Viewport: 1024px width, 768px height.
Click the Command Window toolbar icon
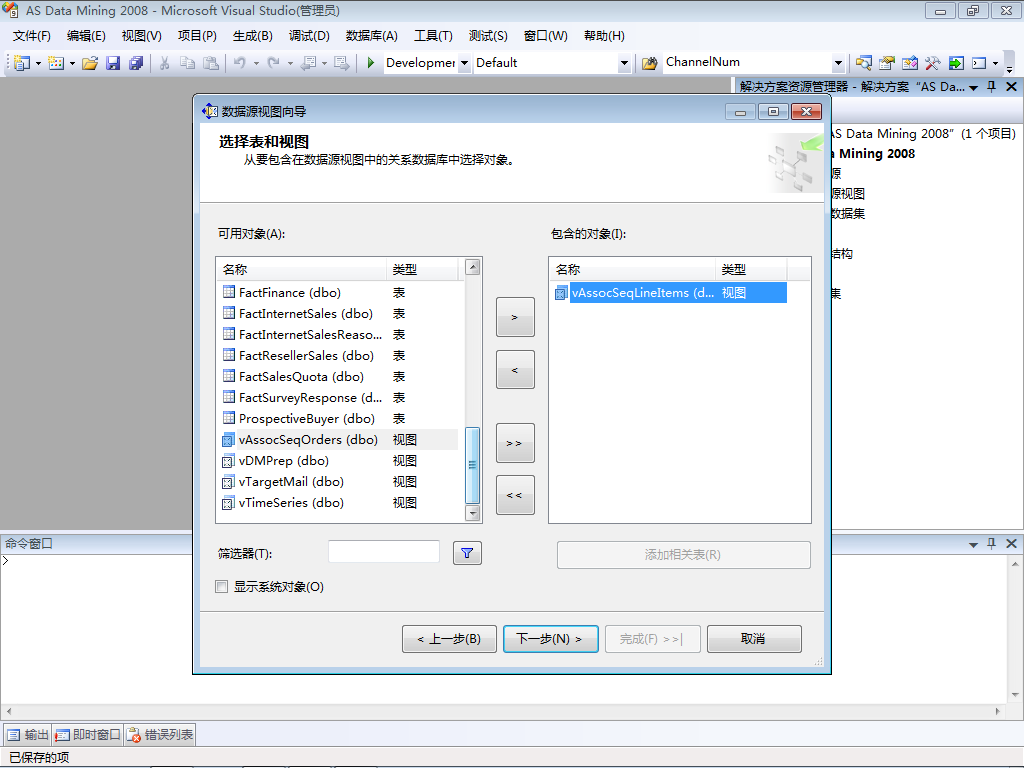(x=978, y=63)
